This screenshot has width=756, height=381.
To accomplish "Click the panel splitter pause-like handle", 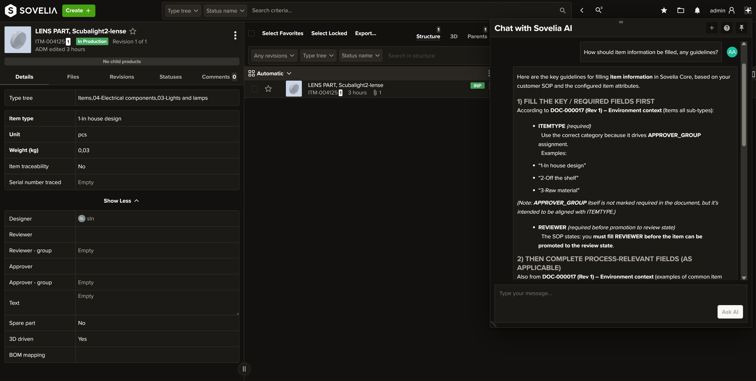I will coord(244,369).
